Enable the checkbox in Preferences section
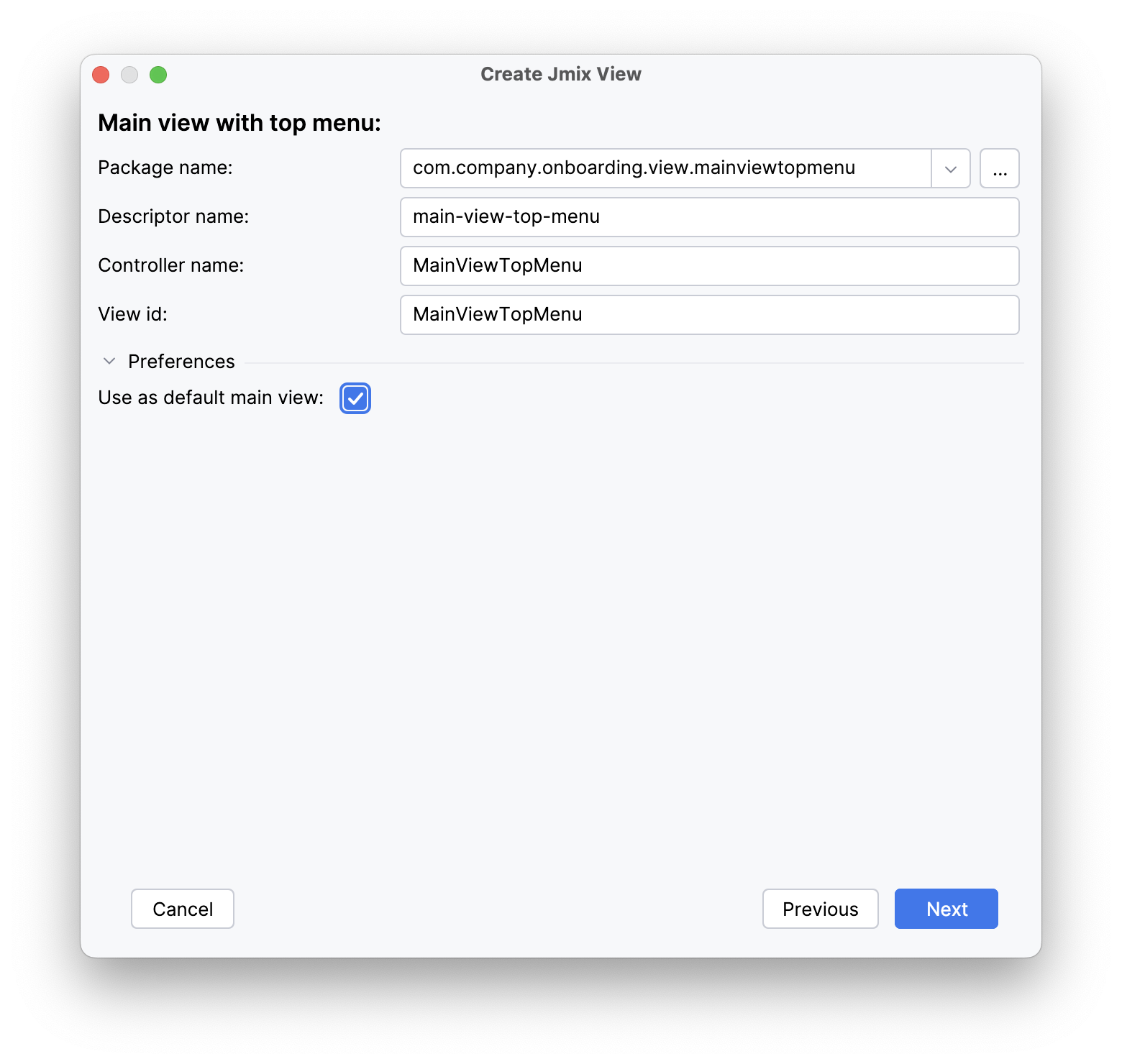 pyautogui.click(x=355, y=398)
